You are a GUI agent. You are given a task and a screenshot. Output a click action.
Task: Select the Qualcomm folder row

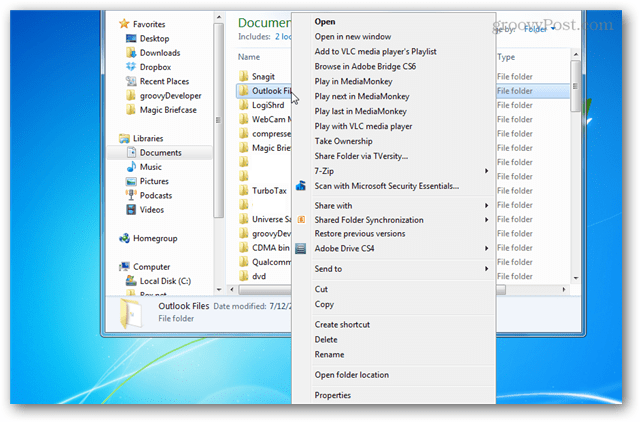click(264, 262)
